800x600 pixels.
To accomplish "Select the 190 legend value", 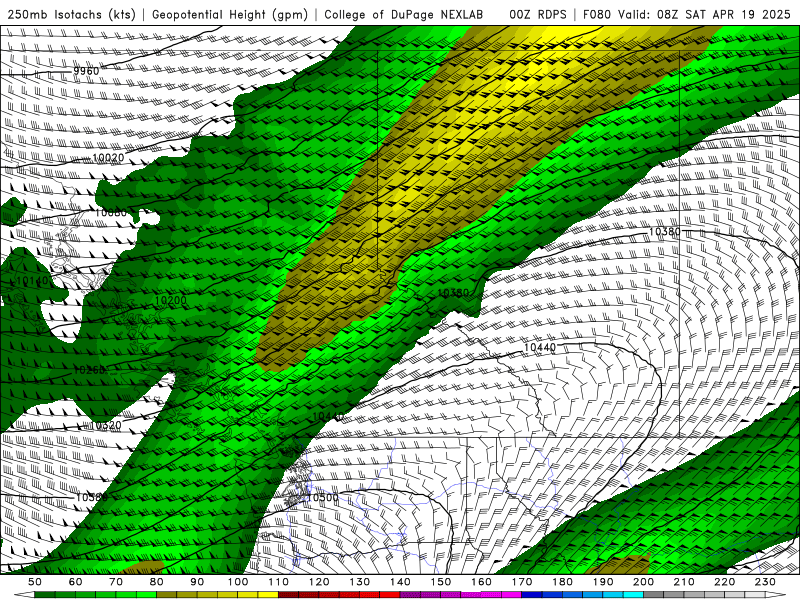I will tap(603, 582).
